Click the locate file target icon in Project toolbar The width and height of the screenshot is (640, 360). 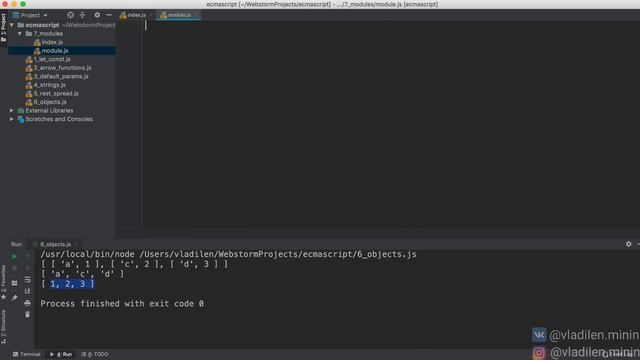(71, 15)
